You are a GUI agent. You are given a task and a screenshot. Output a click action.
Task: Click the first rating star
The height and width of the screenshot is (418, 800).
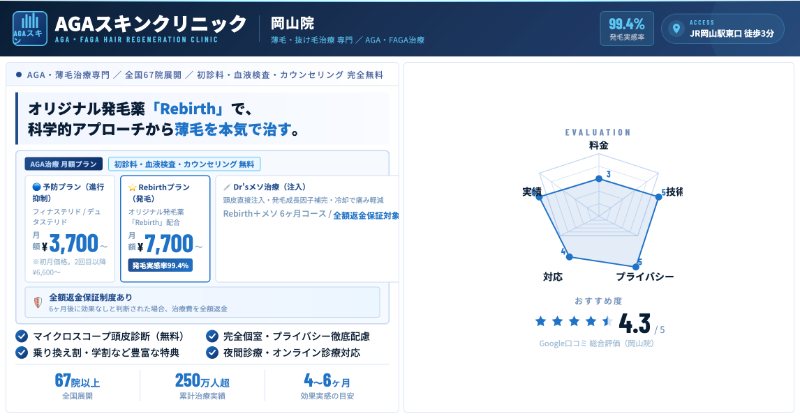pos(541,322)
